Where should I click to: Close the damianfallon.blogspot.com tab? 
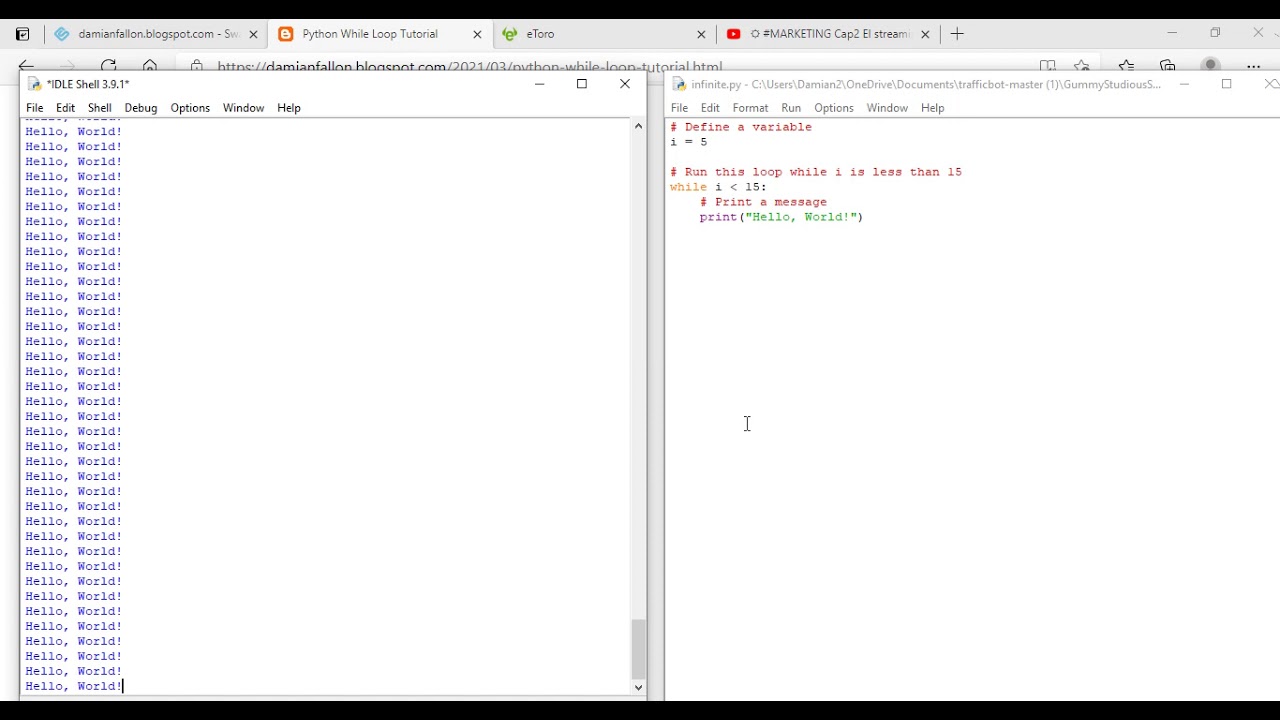(253, 34)
